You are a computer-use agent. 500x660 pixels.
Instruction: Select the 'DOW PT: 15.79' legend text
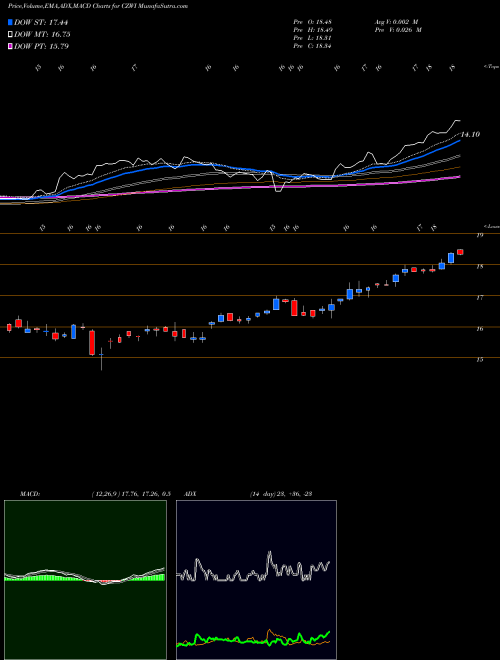pyautogui.click(x=41, y=46)
